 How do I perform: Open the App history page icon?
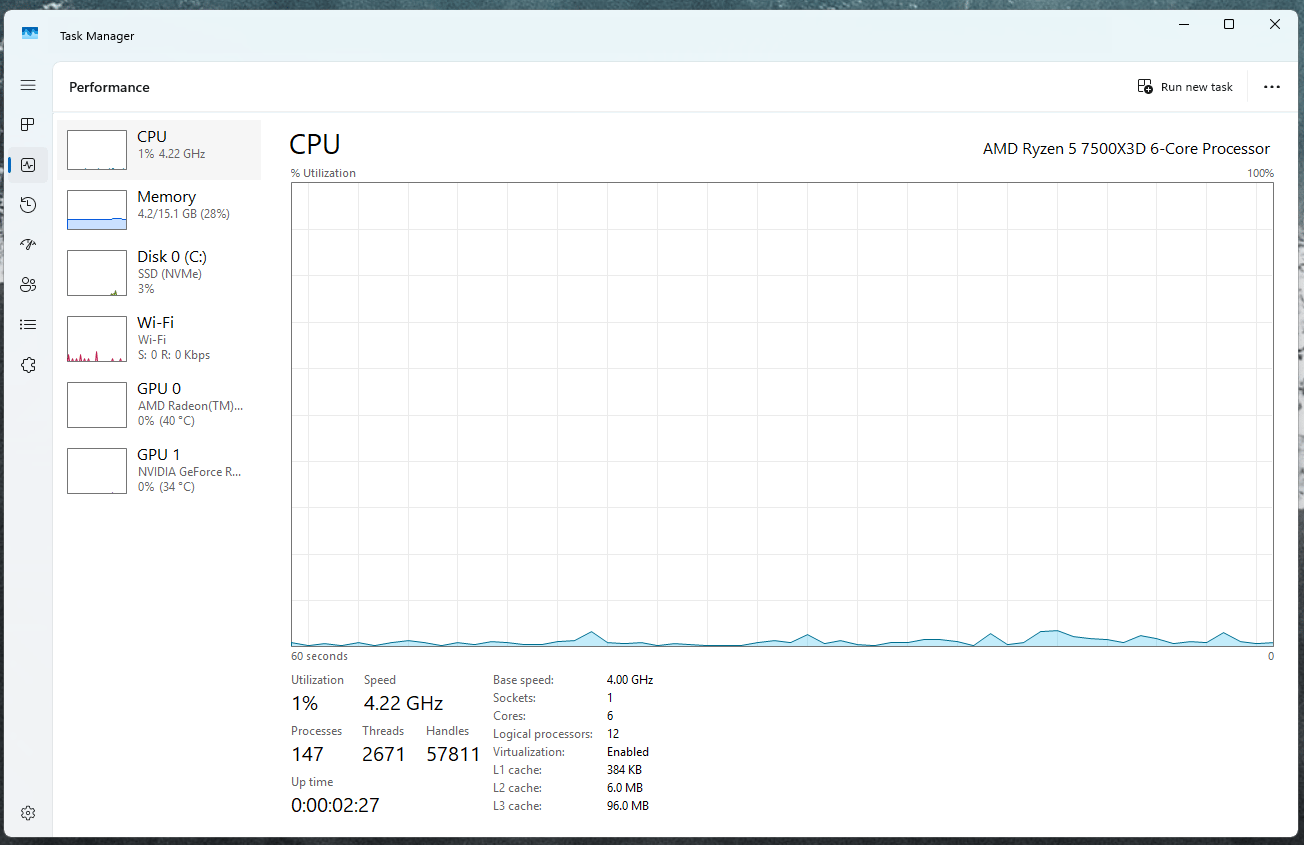point(28,205)
